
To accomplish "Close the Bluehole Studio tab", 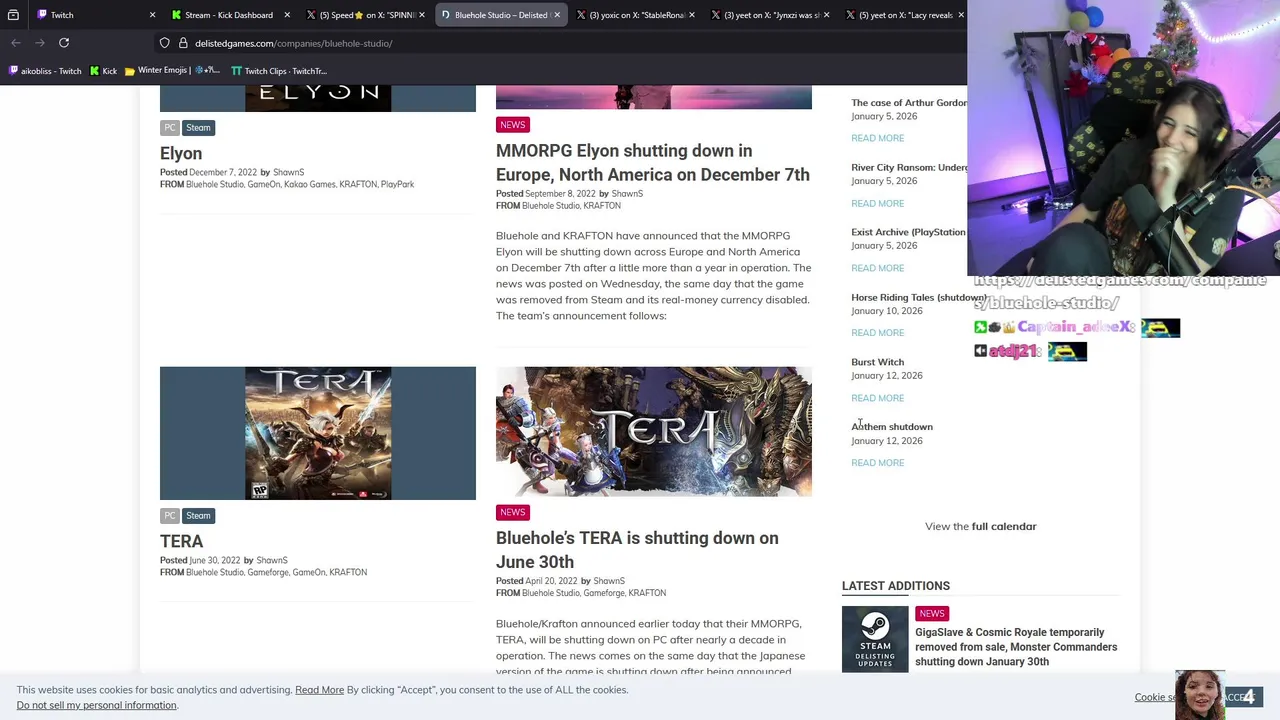I will click(557, 15).
